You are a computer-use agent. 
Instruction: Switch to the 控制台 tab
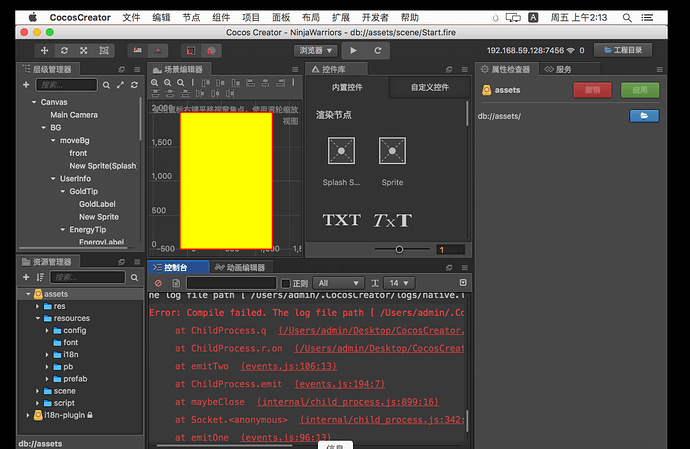click(178, 268)
